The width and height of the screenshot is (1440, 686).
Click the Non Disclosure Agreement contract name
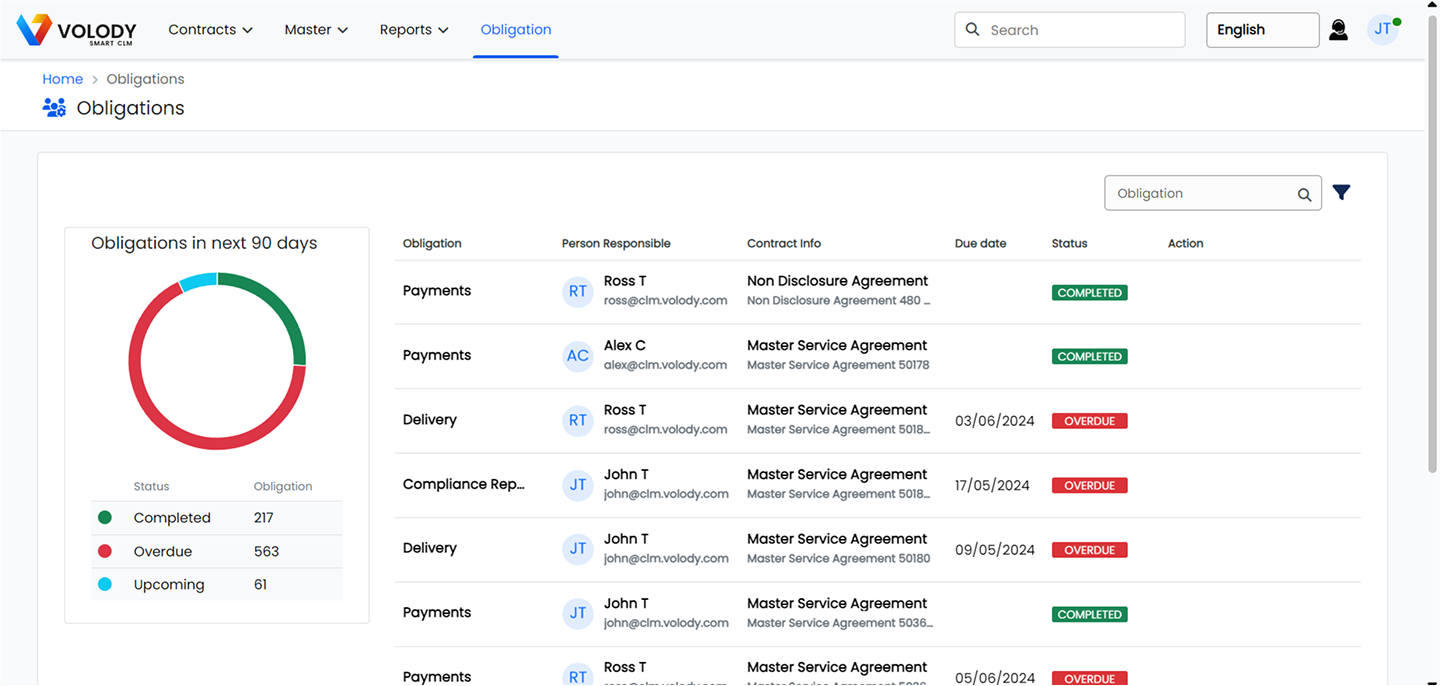[837, 281]
